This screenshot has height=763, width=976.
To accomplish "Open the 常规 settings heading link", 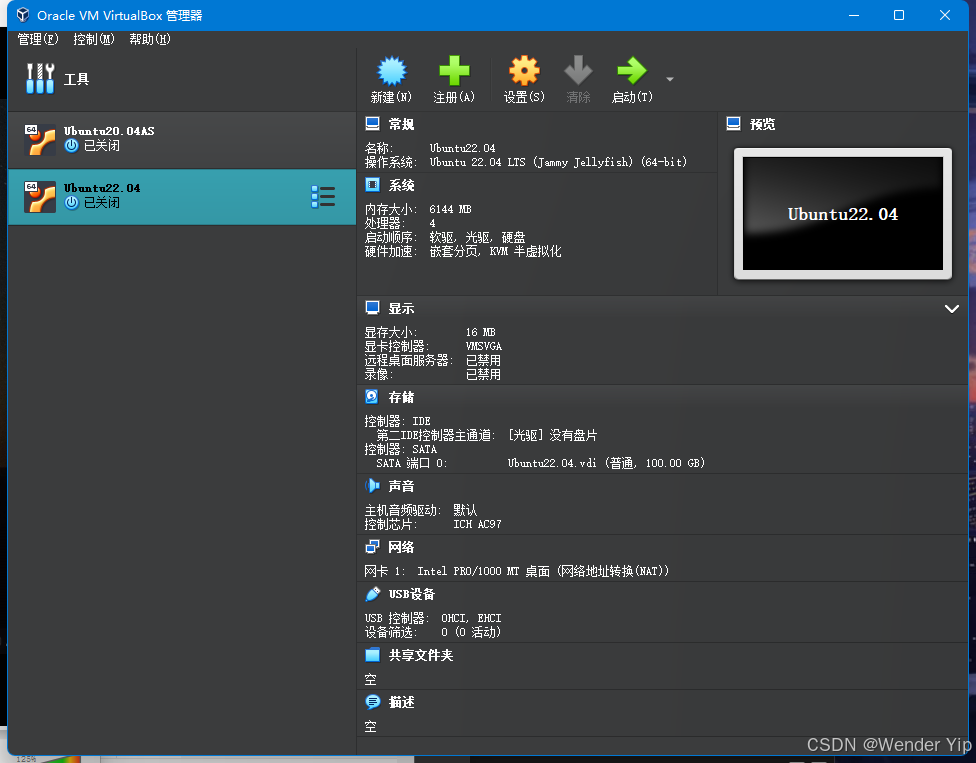I will point(401,124).
